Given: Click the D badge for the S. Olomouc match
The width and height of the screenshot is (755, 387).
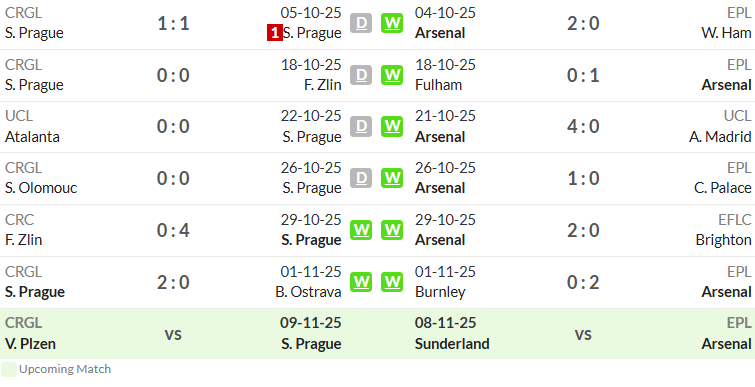Looking at the screenshot, I should point(361,178).
